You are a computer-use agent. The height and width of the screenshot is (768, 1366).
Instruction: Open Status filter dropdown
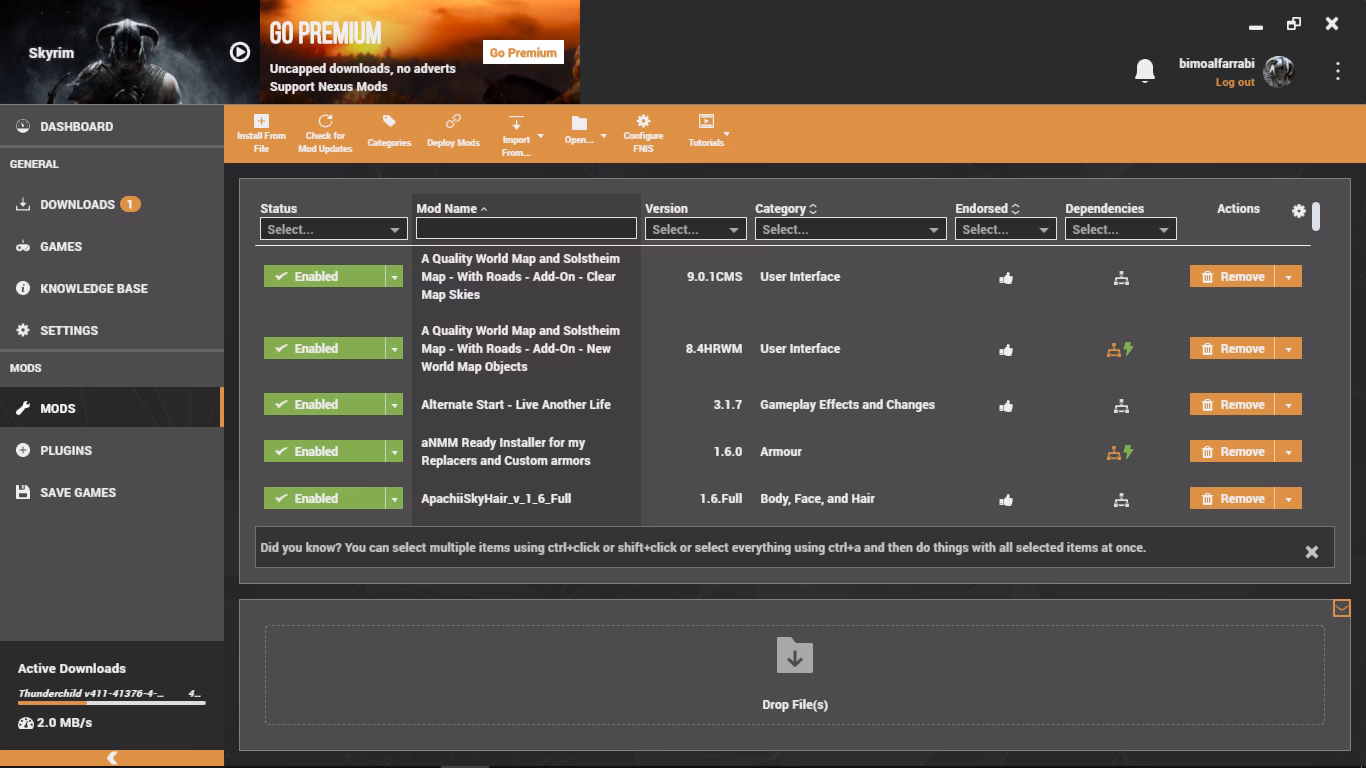point(333,230)
